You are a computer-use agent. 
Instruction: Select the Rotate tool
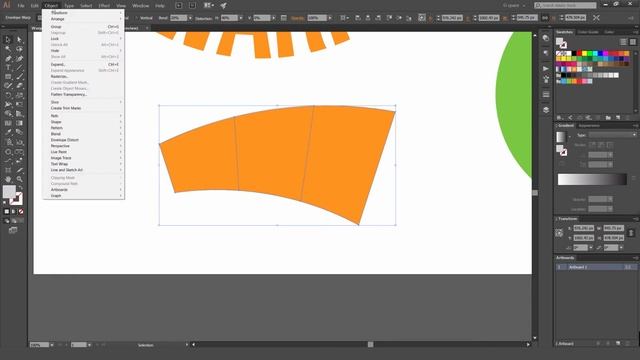[7, 95]
